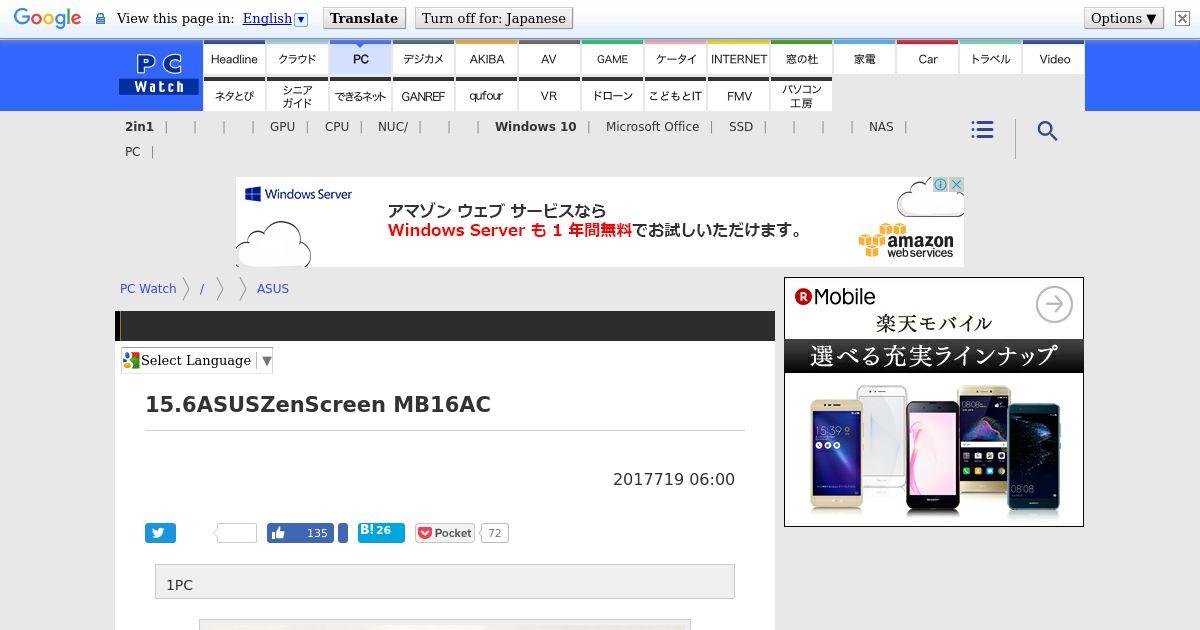Save article to Pocket
This screenshot has height=630, width=1200.
(x=445, y=533)
